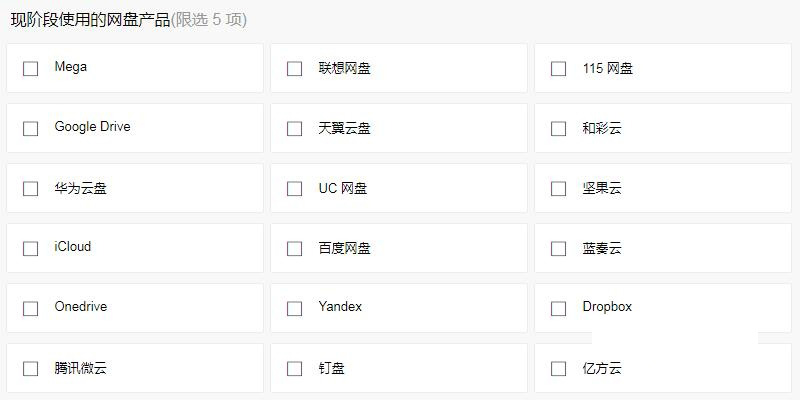Image resolution: width=800 pixels, height=400 pixels.
Task: Check the 天翼云盘 box
Action: (294, 129)
